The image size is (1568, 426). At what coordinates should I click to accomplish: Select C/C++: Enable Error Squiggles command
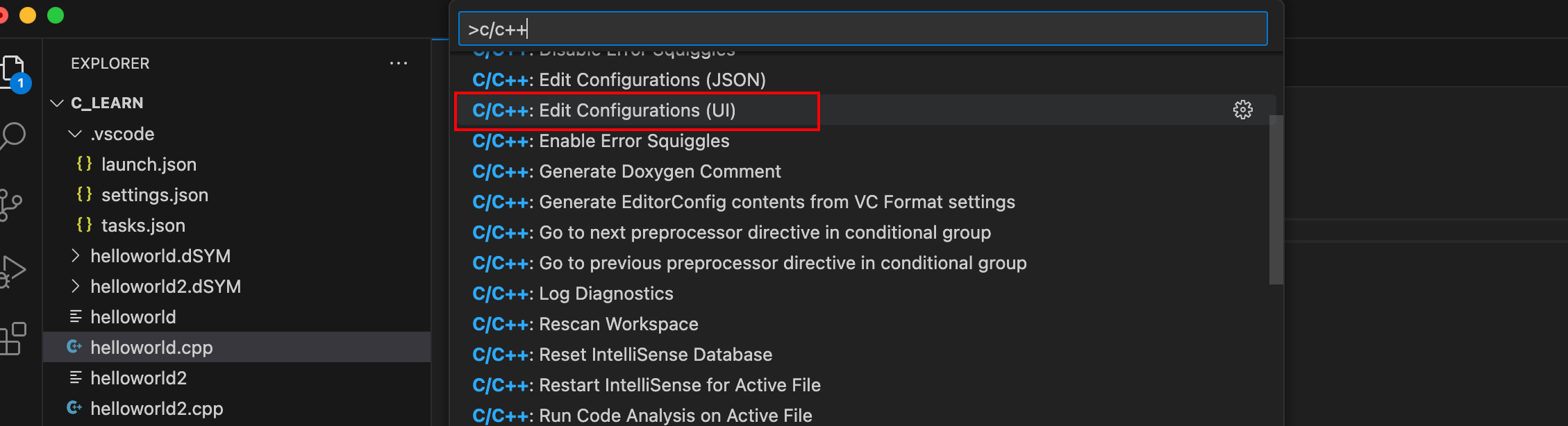pyautogui.click(x=601, y=141)
